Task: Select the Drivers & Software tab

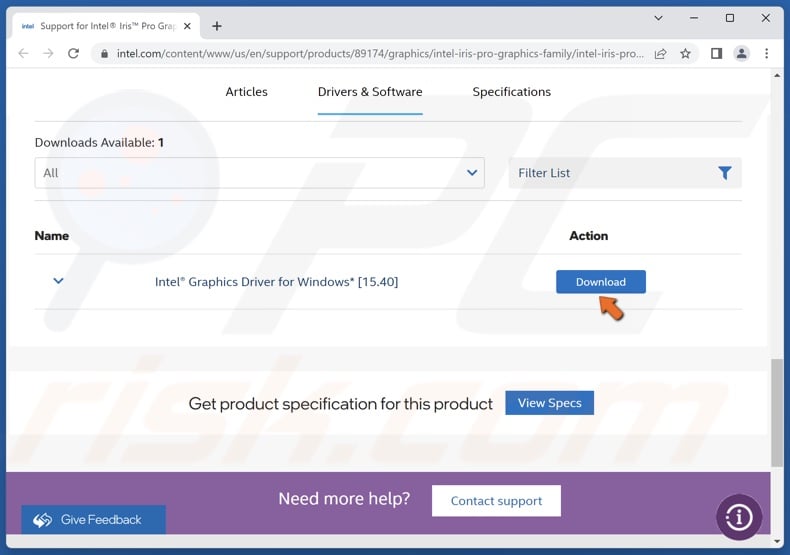Action: coord(370,92)
